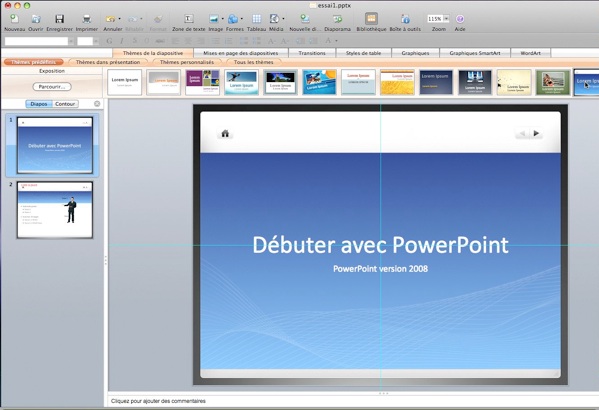Viewport: 599px width, 410px height.
Task: Open the font name dropdown
Action: pos(71,41)
